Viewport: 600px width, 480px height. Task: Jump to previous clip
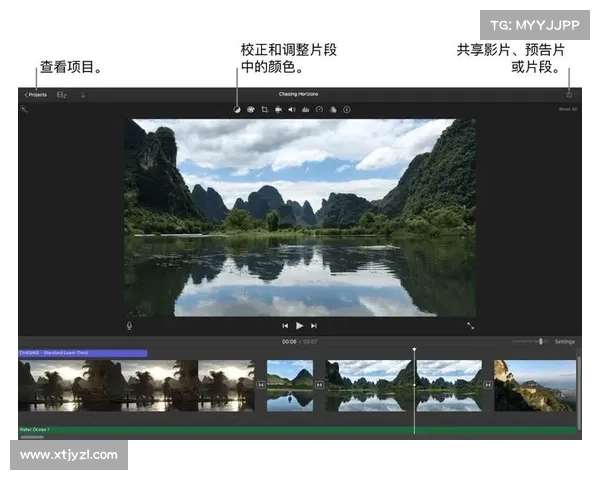tap(285, 326)
